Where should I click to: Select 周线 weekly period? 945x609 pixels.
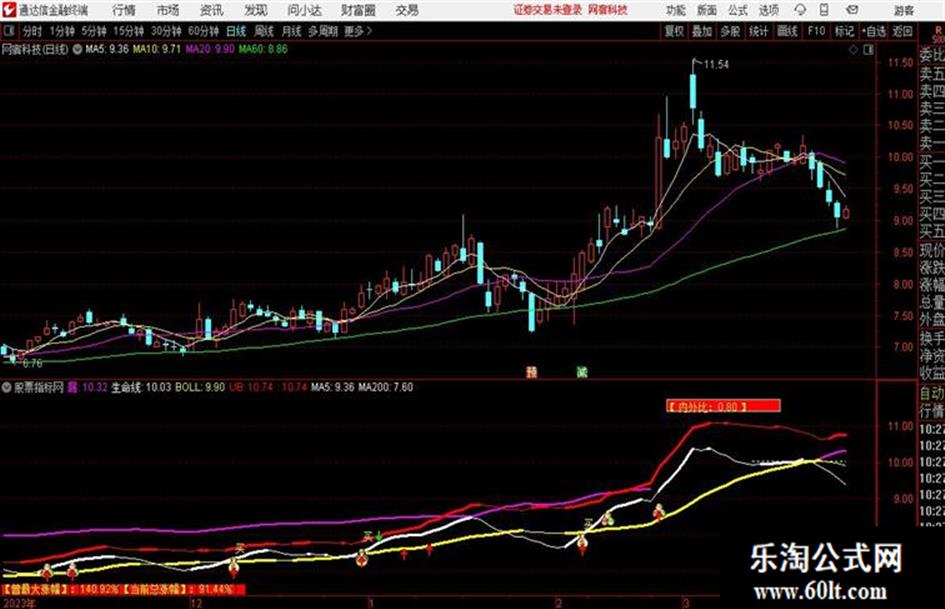264,31
